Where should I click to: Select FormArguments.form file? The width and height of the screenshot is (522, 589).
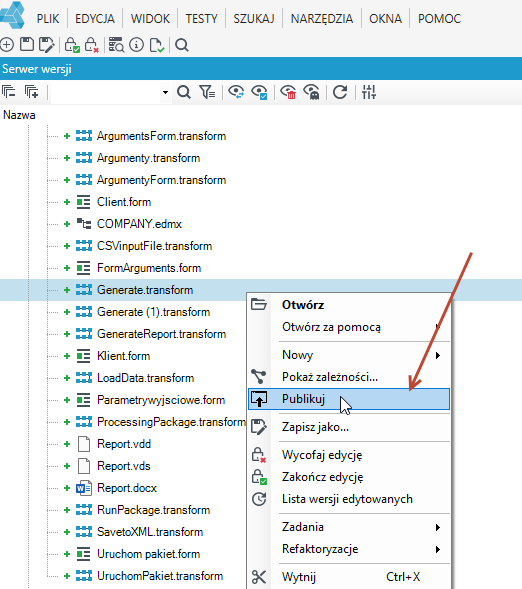(x=149, y=268)
